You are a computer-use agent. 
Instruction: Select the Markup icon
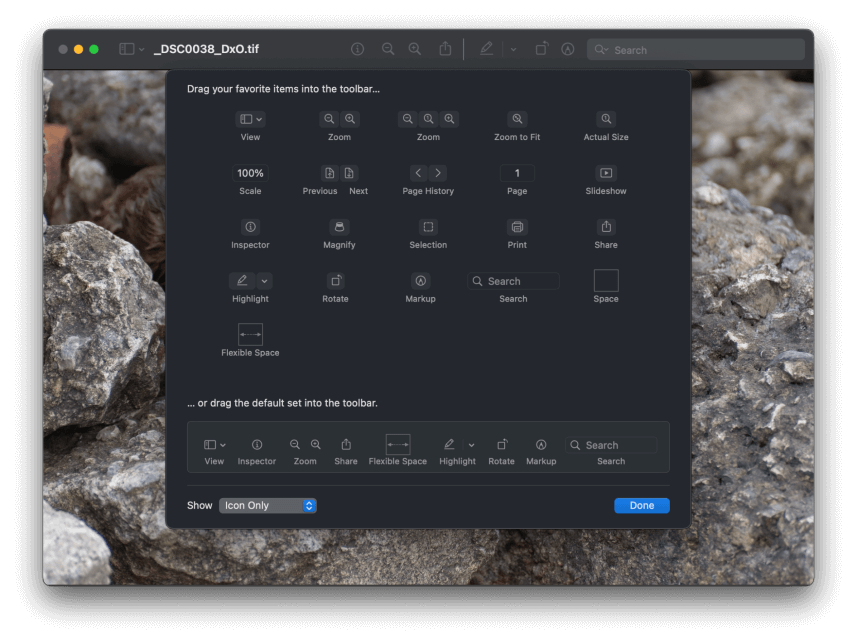point(420,280)
